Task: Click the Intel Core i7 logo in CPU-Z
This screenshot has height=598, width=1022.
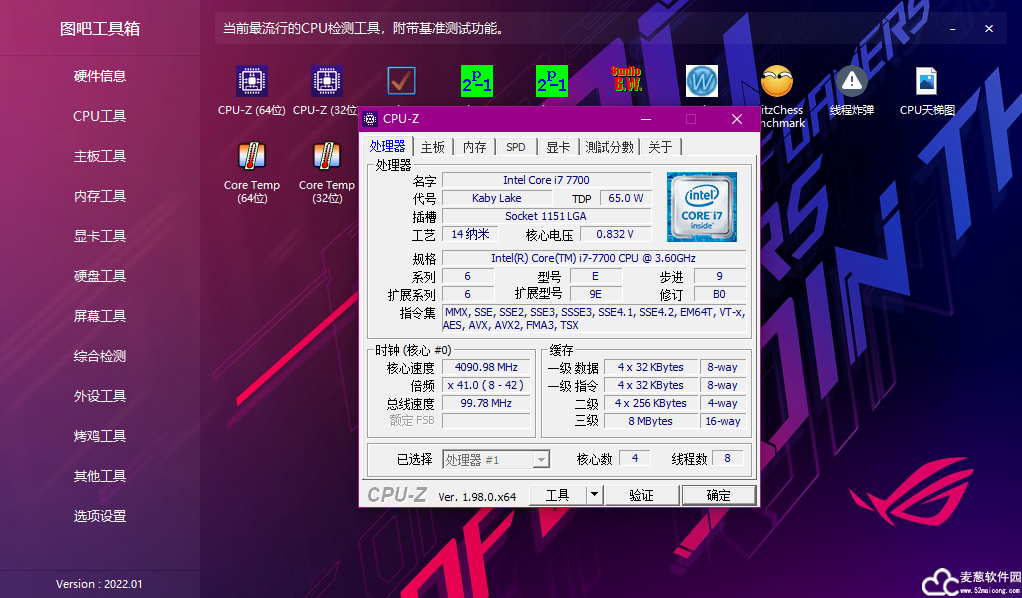Action: (x=702, y=207)
